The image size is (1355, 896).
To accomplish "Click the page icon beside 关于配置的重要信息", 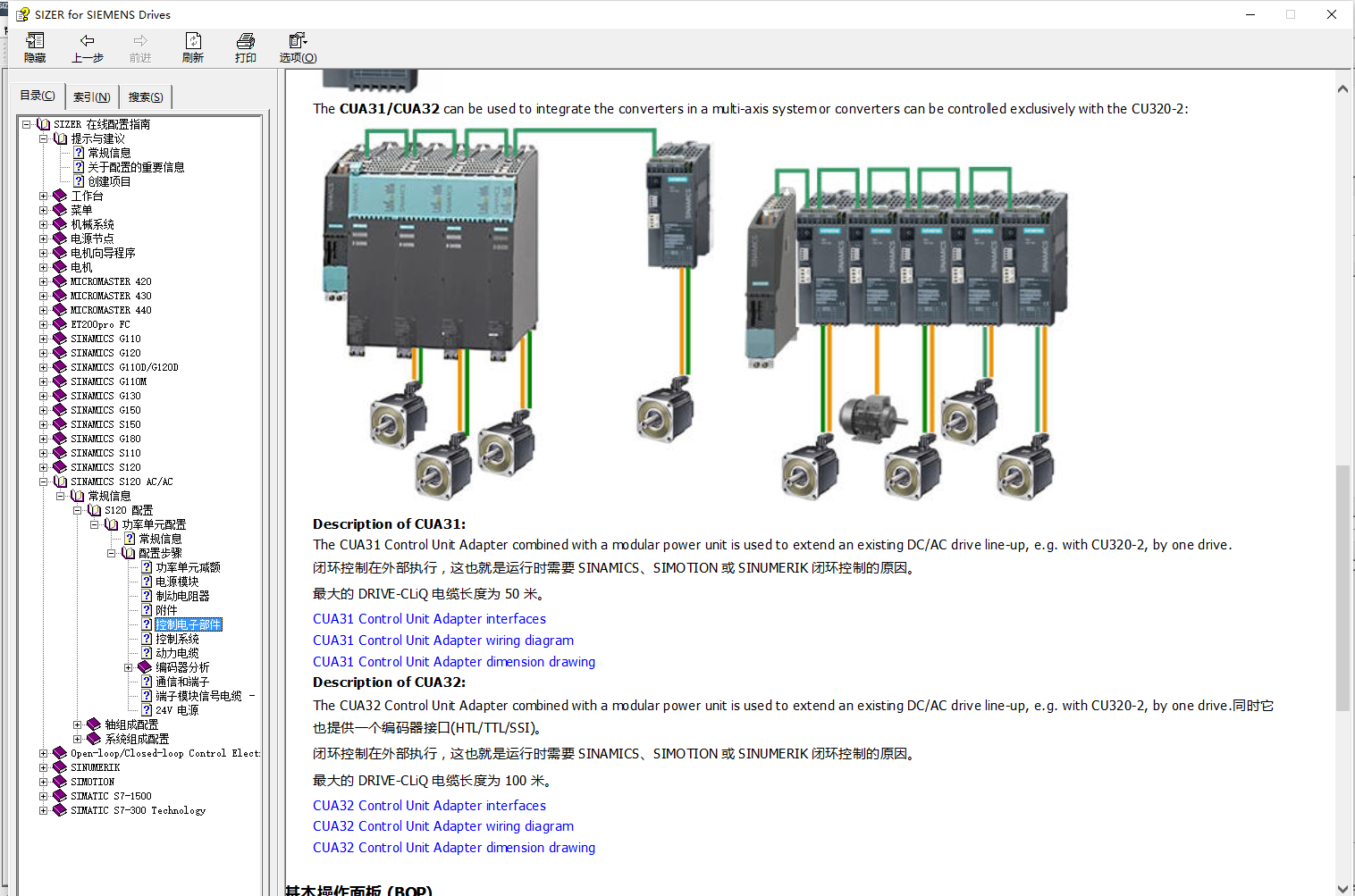I will click(79, 167).
